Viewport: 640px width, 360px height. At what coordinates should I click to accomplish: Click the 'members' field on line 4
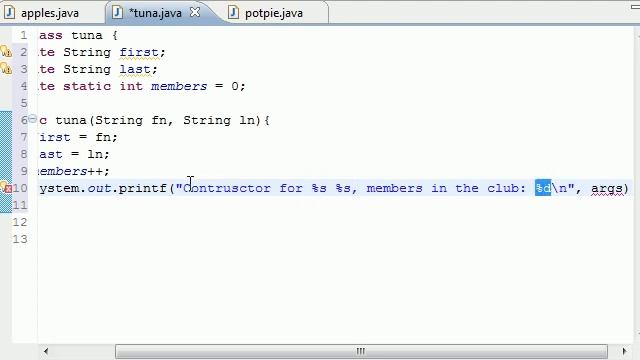[x=179, y=86]
